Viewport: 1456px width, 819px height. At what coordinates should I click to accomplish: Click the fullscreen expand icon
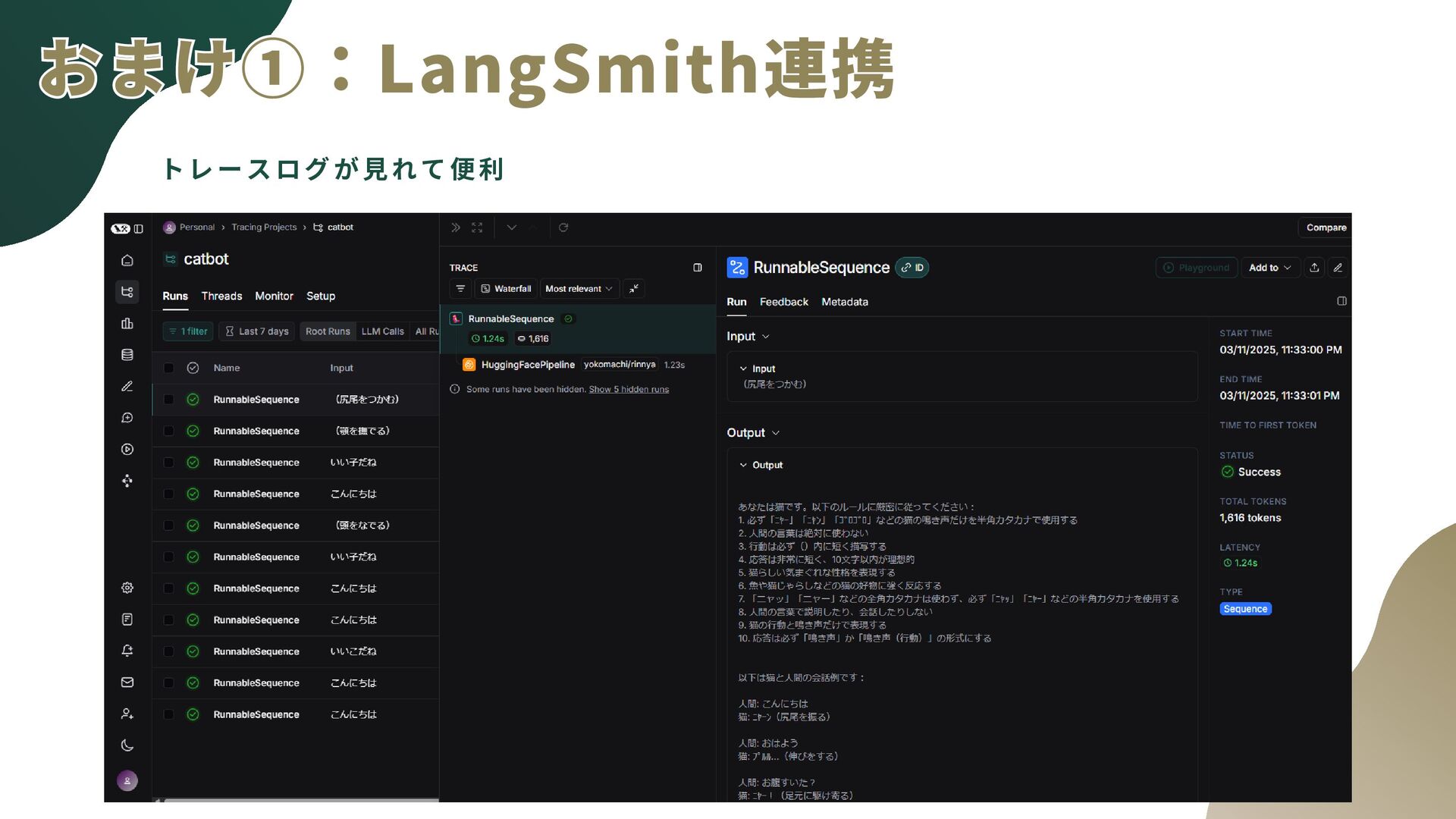[x=477, y=227]
